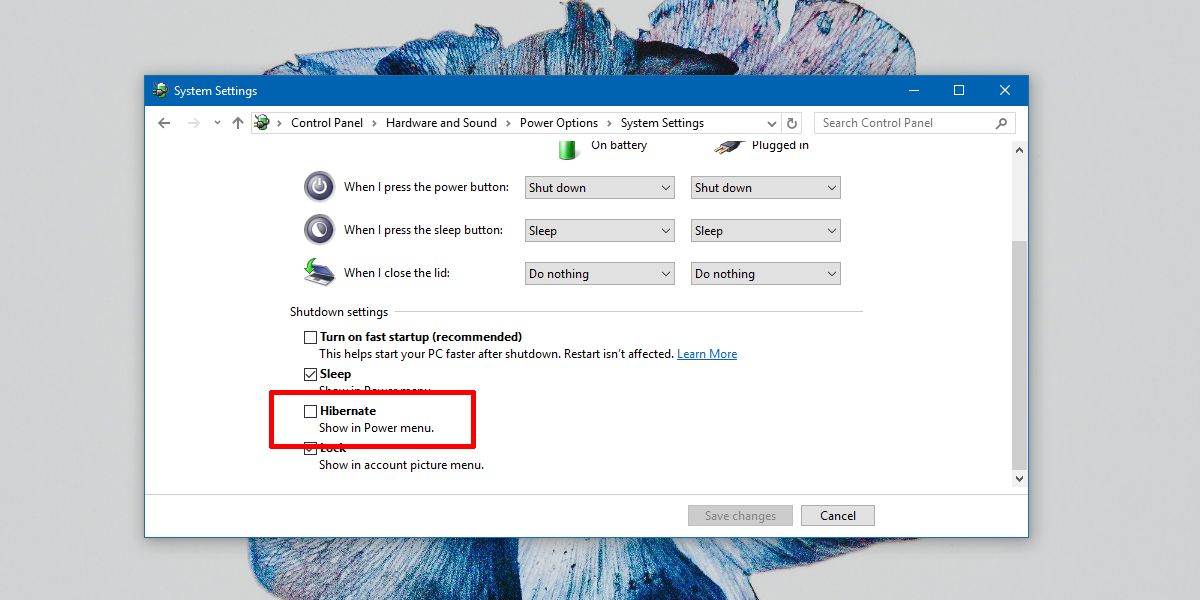This screenshot has width=1200, height=600.
Task: Open the Learn More link
Action: click(x=707, y=354)
